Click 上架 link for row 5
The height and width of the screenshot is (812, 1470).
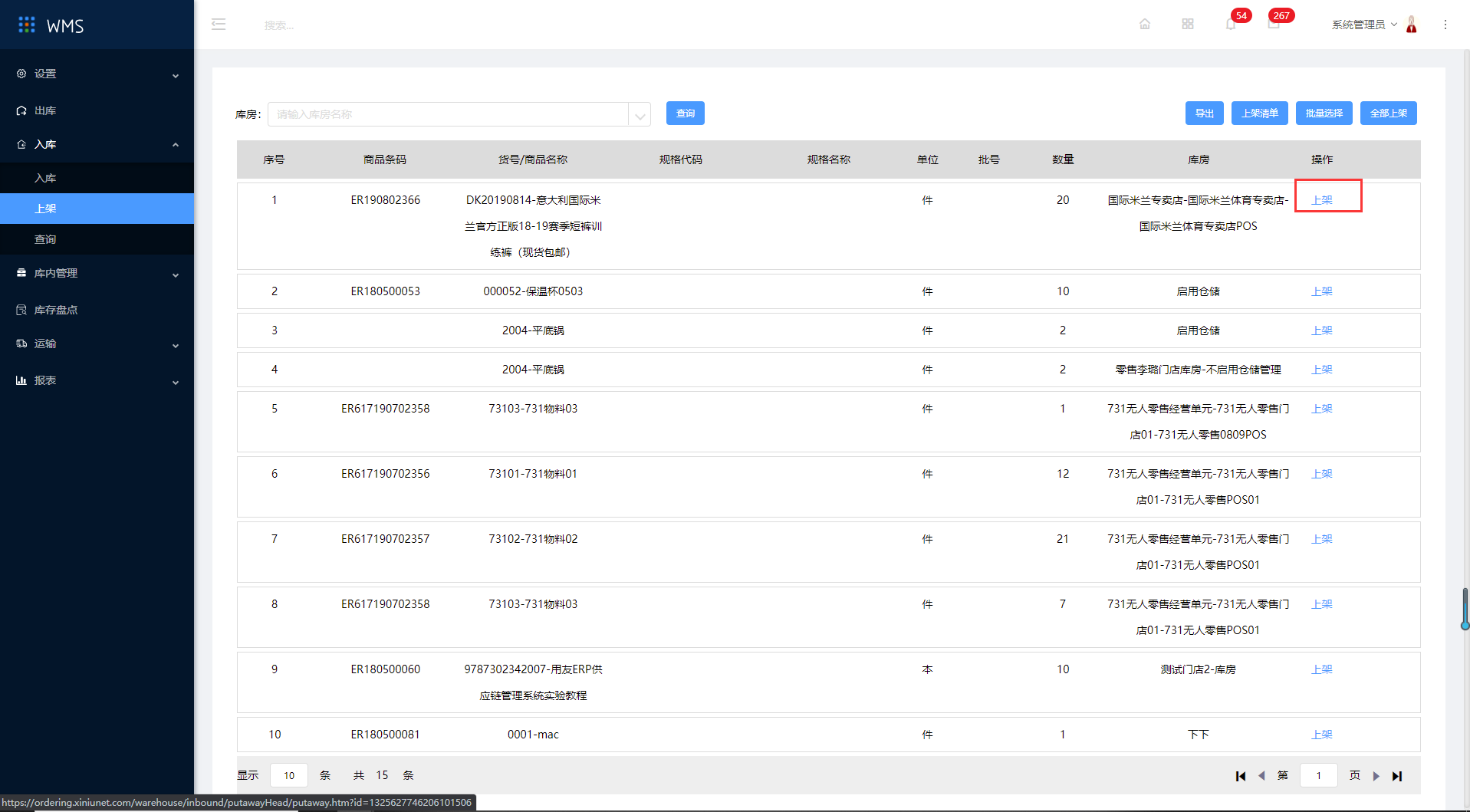(x=1322, y=409)
